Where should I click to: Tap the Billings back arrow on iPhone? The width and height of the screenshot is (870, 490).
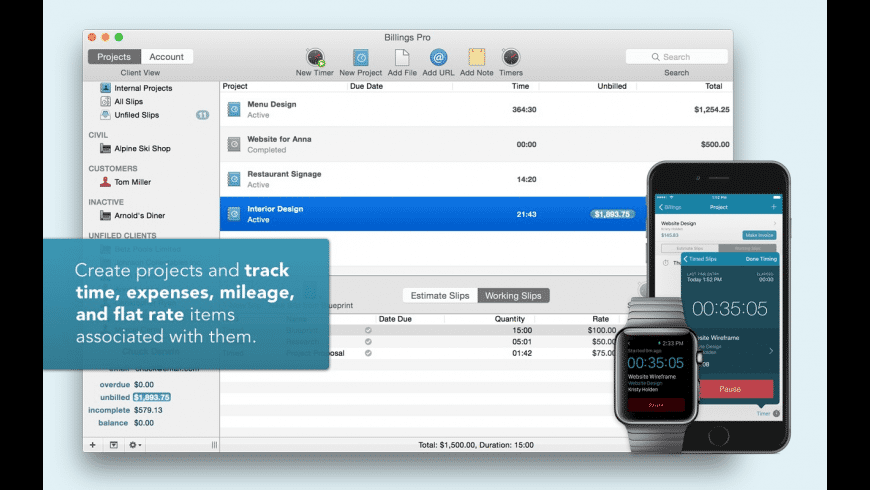669,207
